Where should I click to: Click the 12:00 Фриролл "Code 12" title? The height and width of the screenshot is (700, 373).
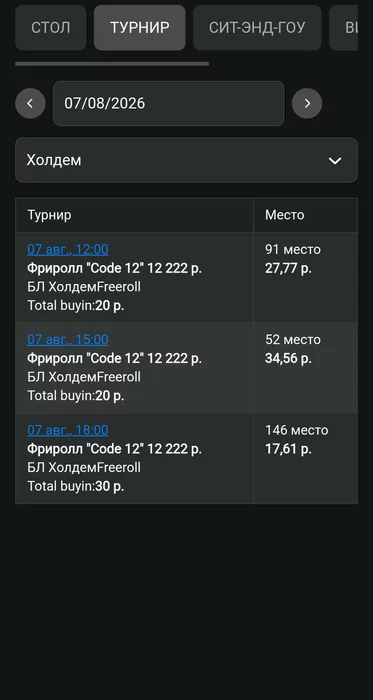coord(115,269)
